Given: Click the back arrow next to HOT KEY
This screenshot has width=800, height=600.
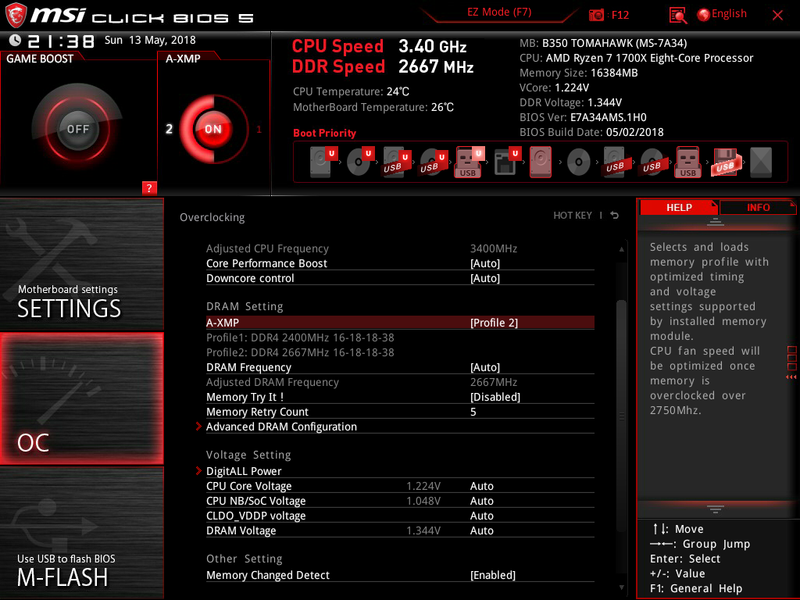Looking at the screenshot, I should coord(614,215).
